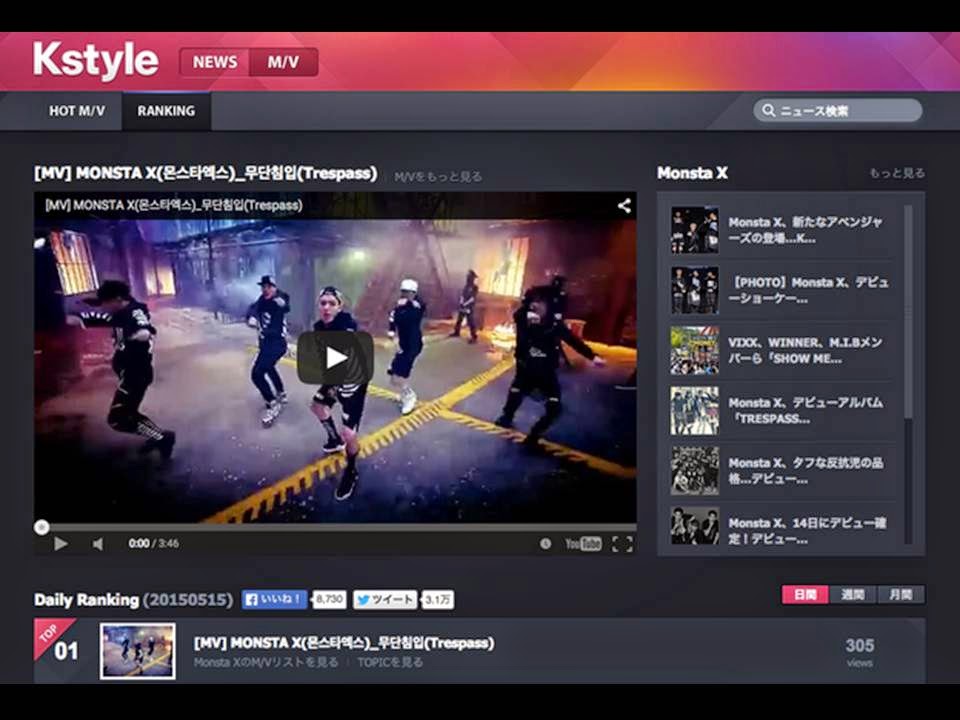Screen dimensions: 960x720
Task: Click the rank 01 video thumbnail
Action: click(138, 651)
